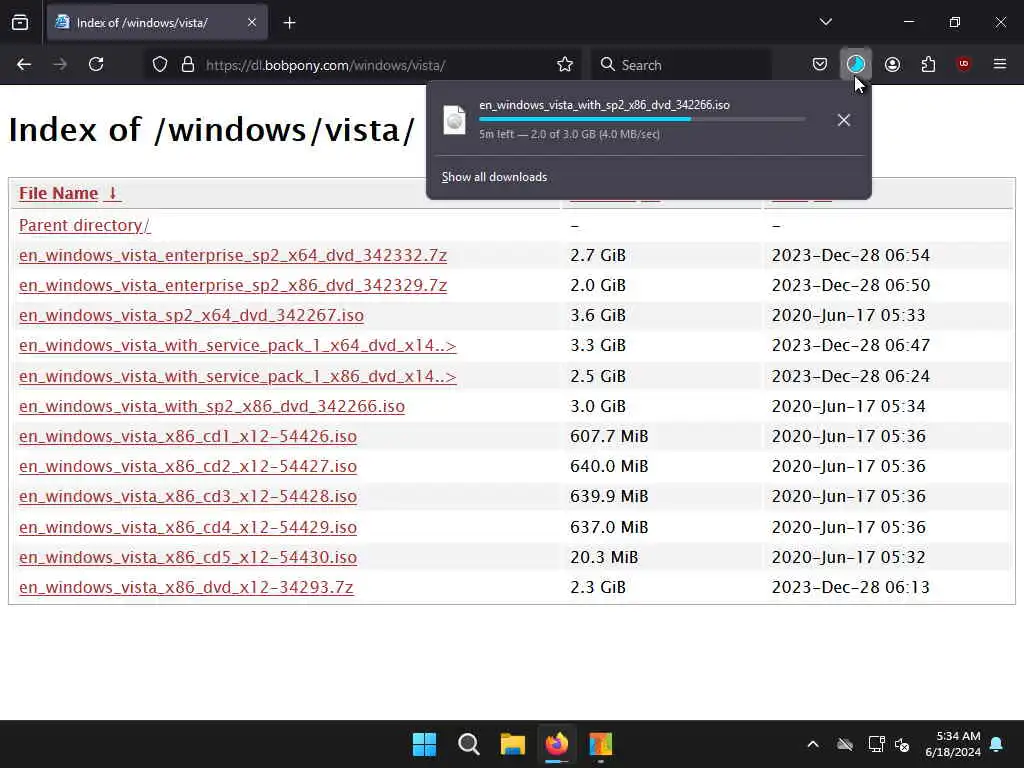Reload the current page

(96, 64)
